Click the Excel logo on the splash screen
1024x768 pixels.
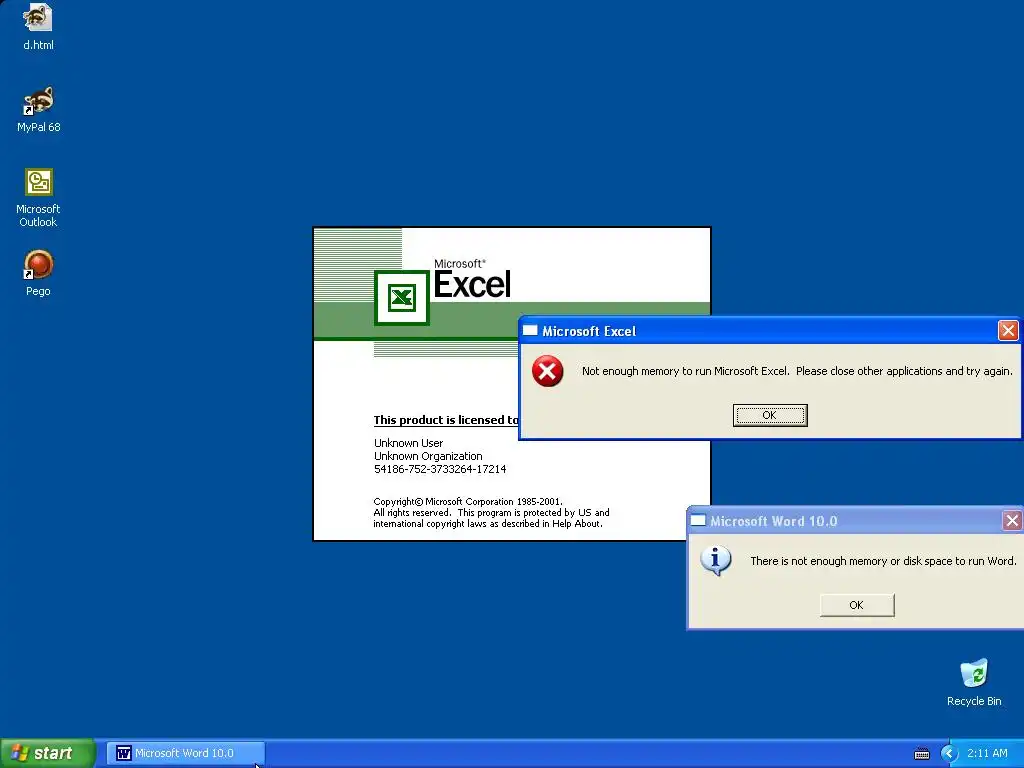pyautogui.click(x=402, y=298)
